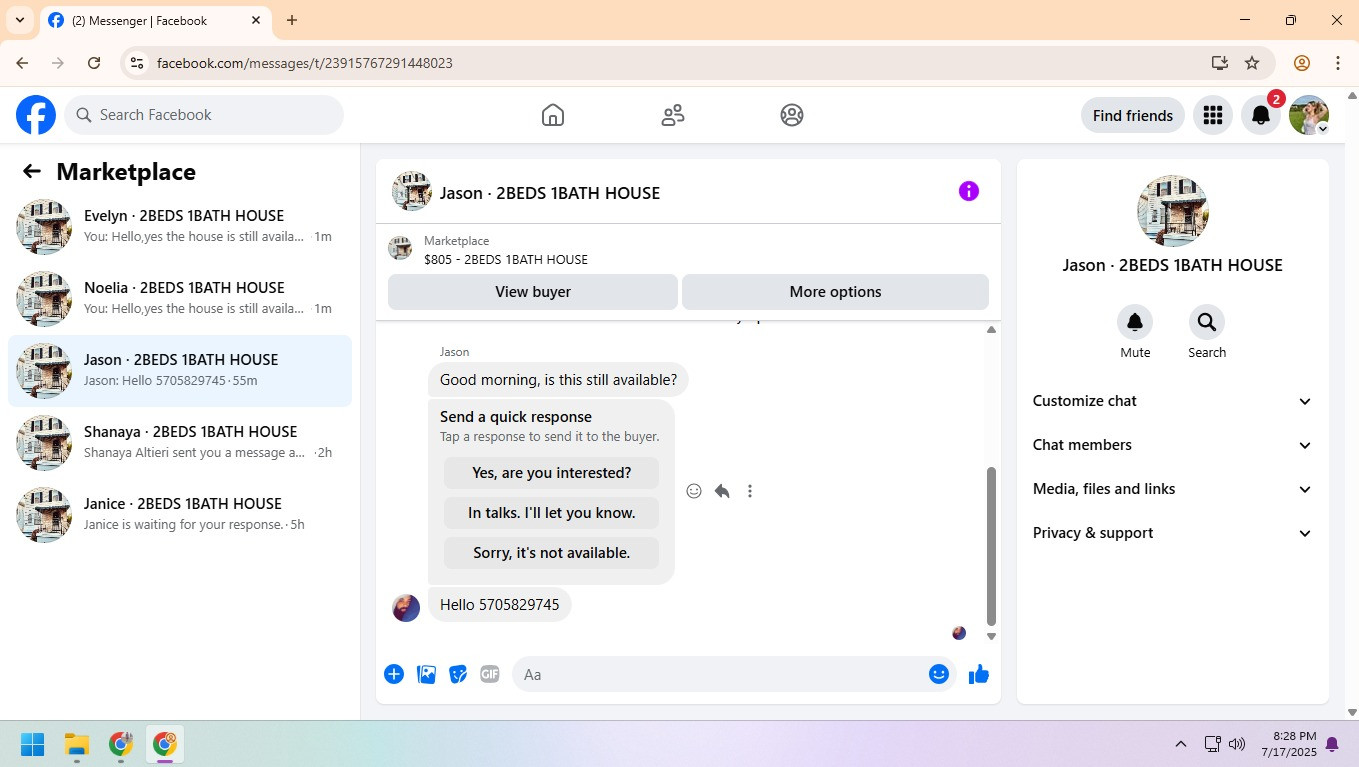
Task: Open the account profile picture menu
Action: coord(1309,115)
